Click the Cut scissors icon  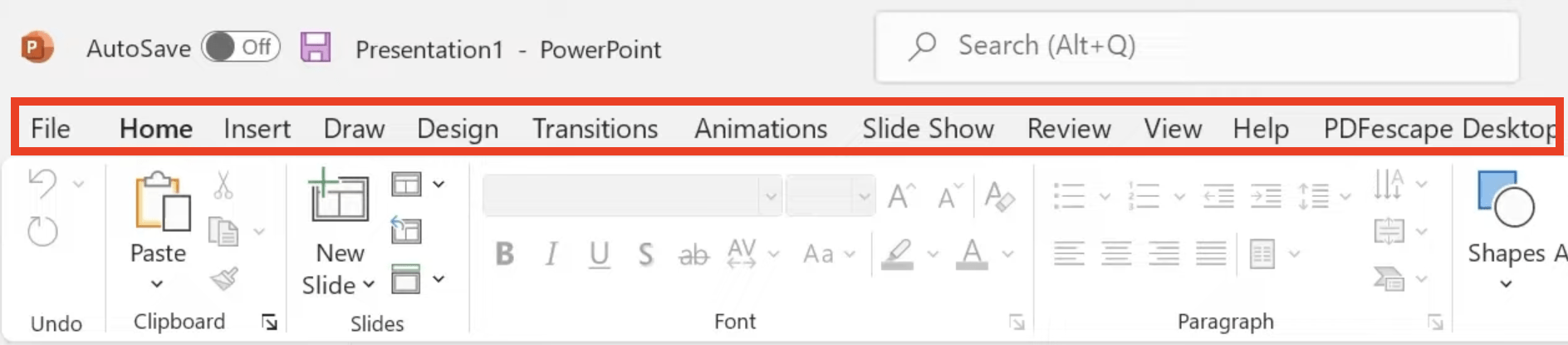(x=223, y=185)
